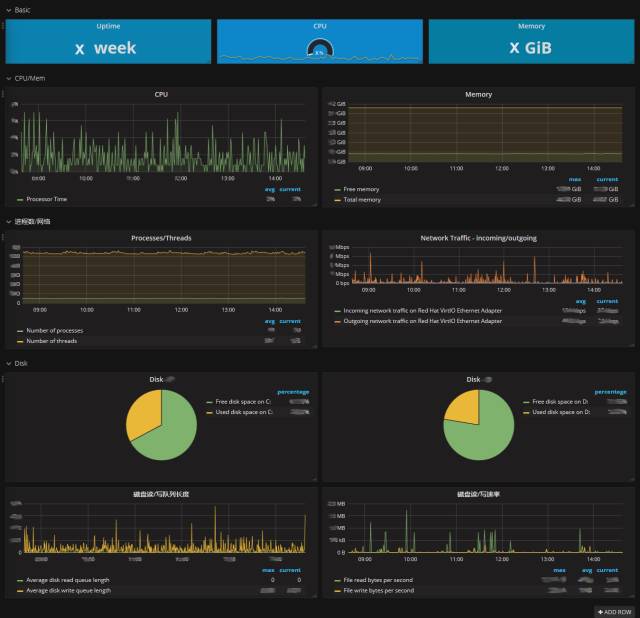Click Average disk write queue length swatch
This screenshot has height=618, width=640.
point(20,591)
